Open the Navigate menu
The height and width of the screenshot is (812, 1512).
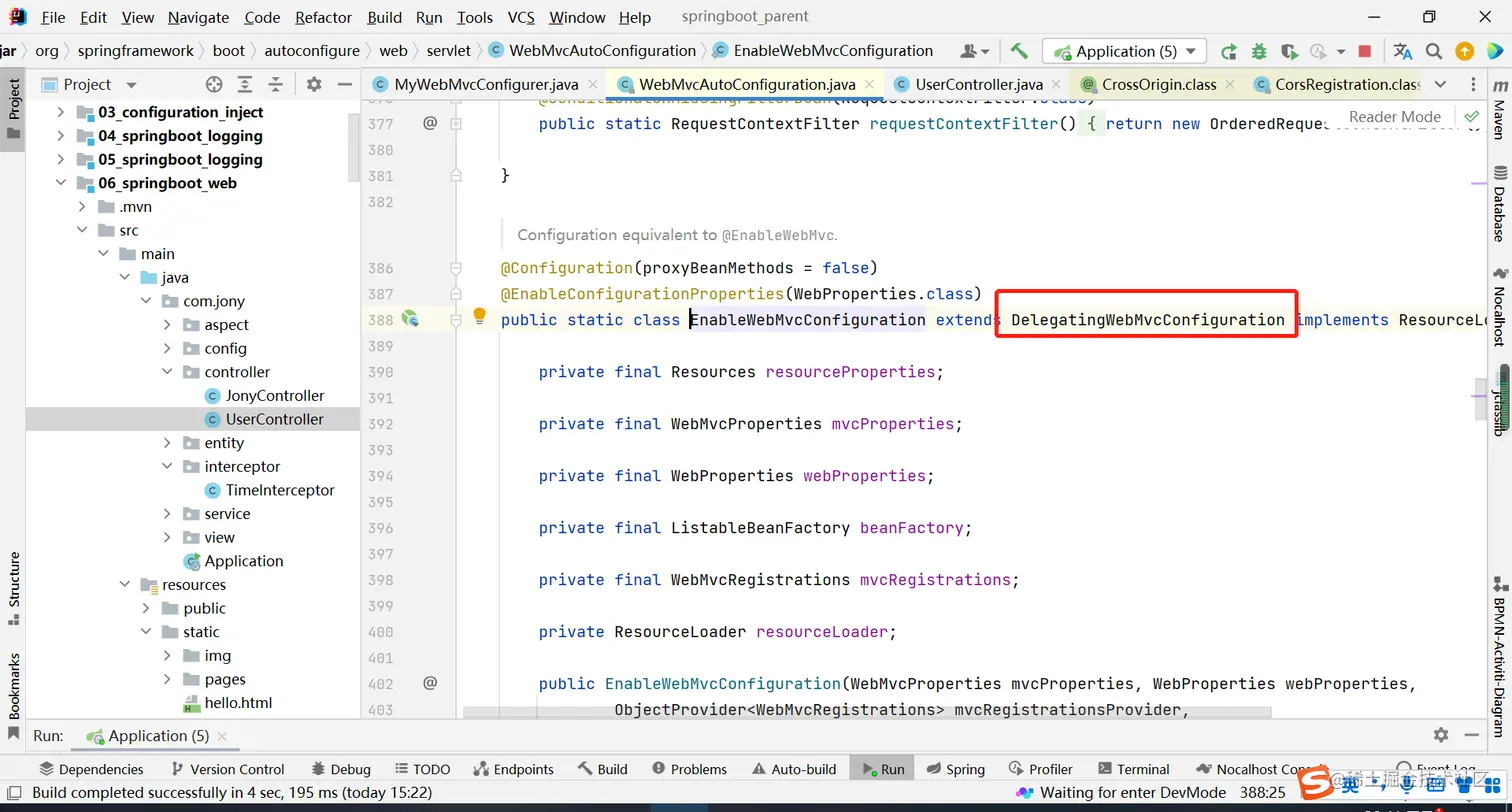[198, 17]
